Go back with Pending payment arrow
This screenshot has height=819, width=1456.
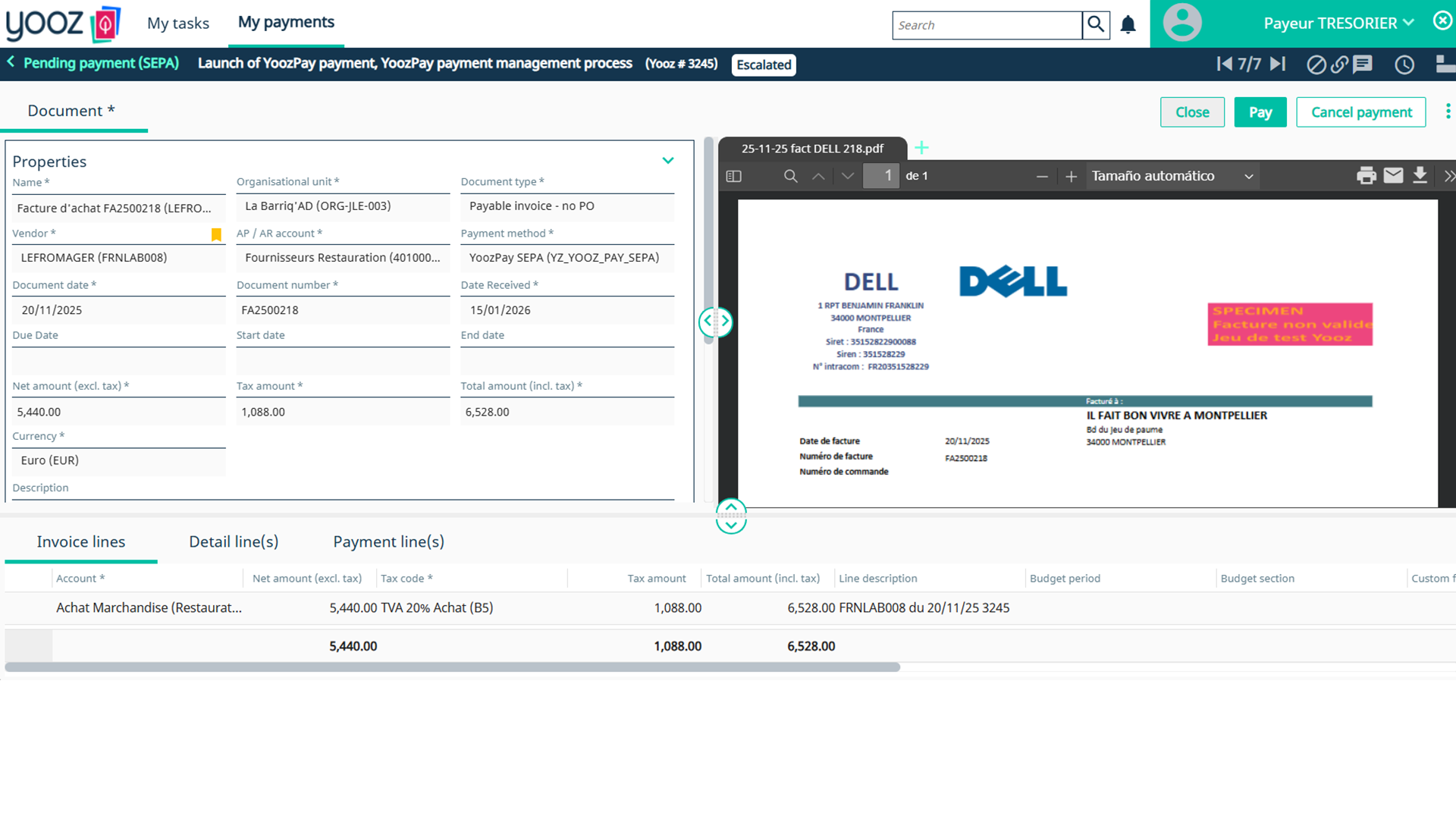coord(11,62)
